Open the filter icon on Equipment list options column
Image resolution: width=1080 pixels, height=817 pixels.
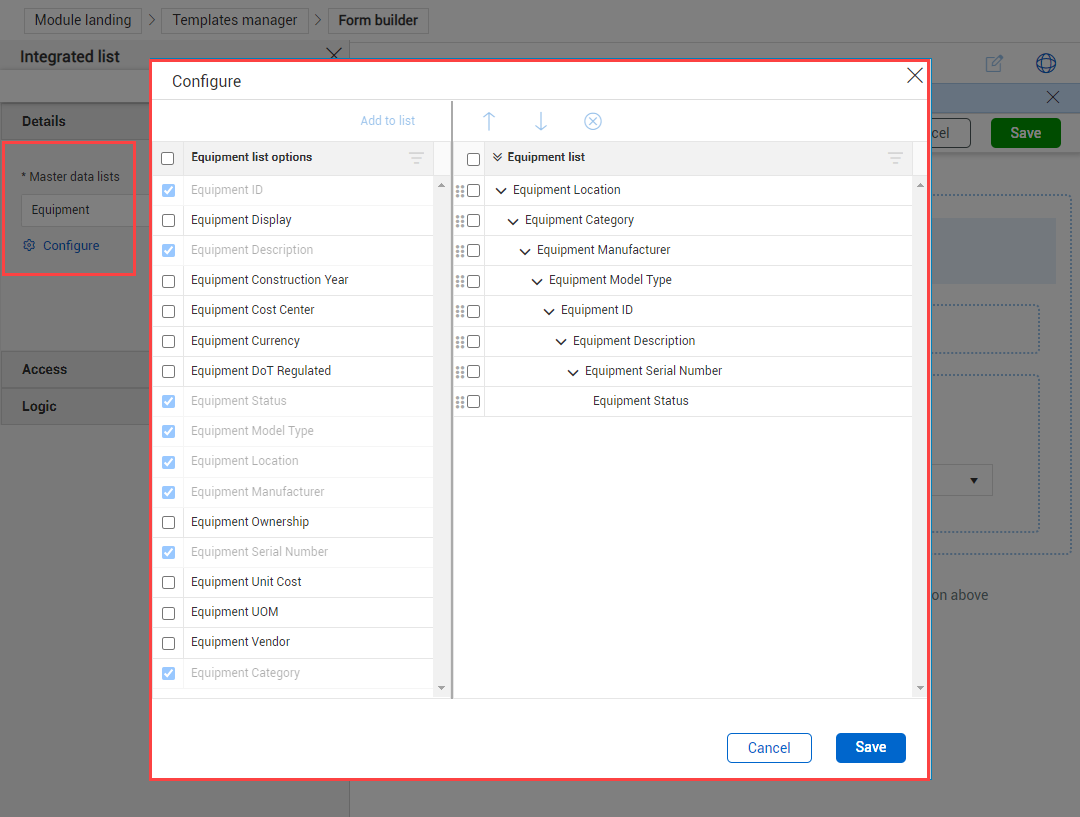(416, 158)
